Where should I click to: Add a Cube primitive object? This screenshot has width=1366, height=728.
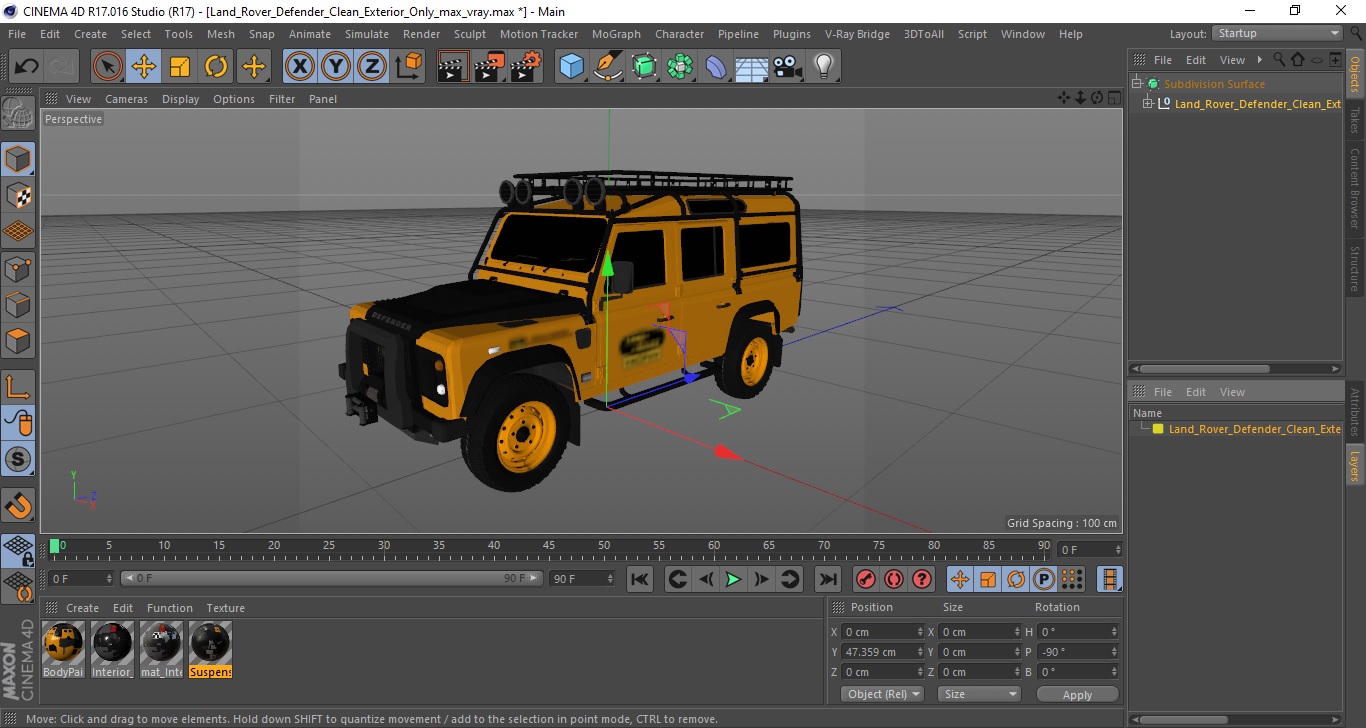click(x=572, y=67)
